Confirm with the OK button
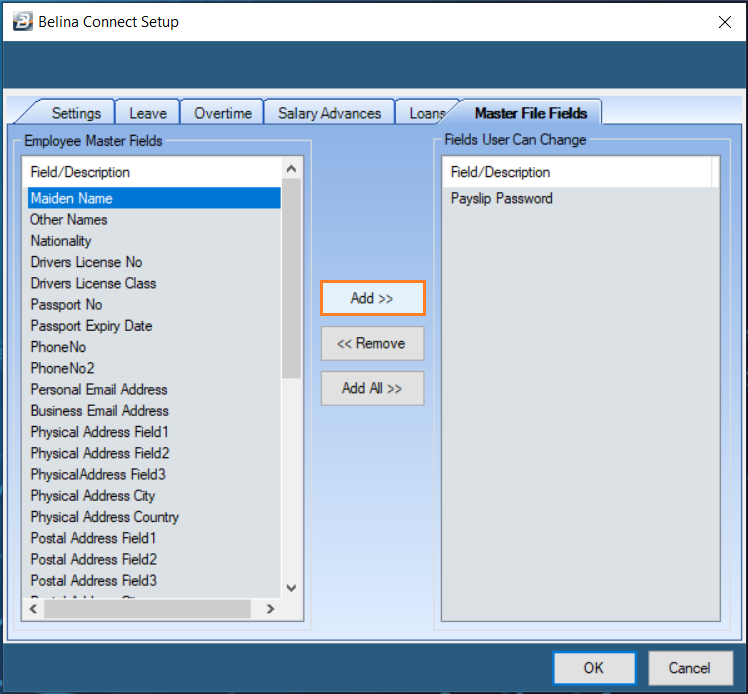Image resolution: width=748 pixels, height=694 pixels. pyautogui.click(x=594, y=668)
